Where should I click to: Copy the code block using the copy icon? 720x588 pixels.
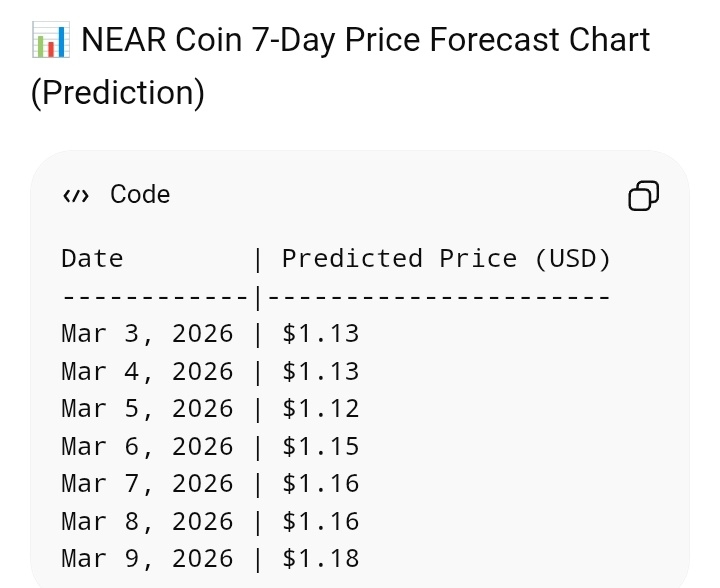coord(643,195)
